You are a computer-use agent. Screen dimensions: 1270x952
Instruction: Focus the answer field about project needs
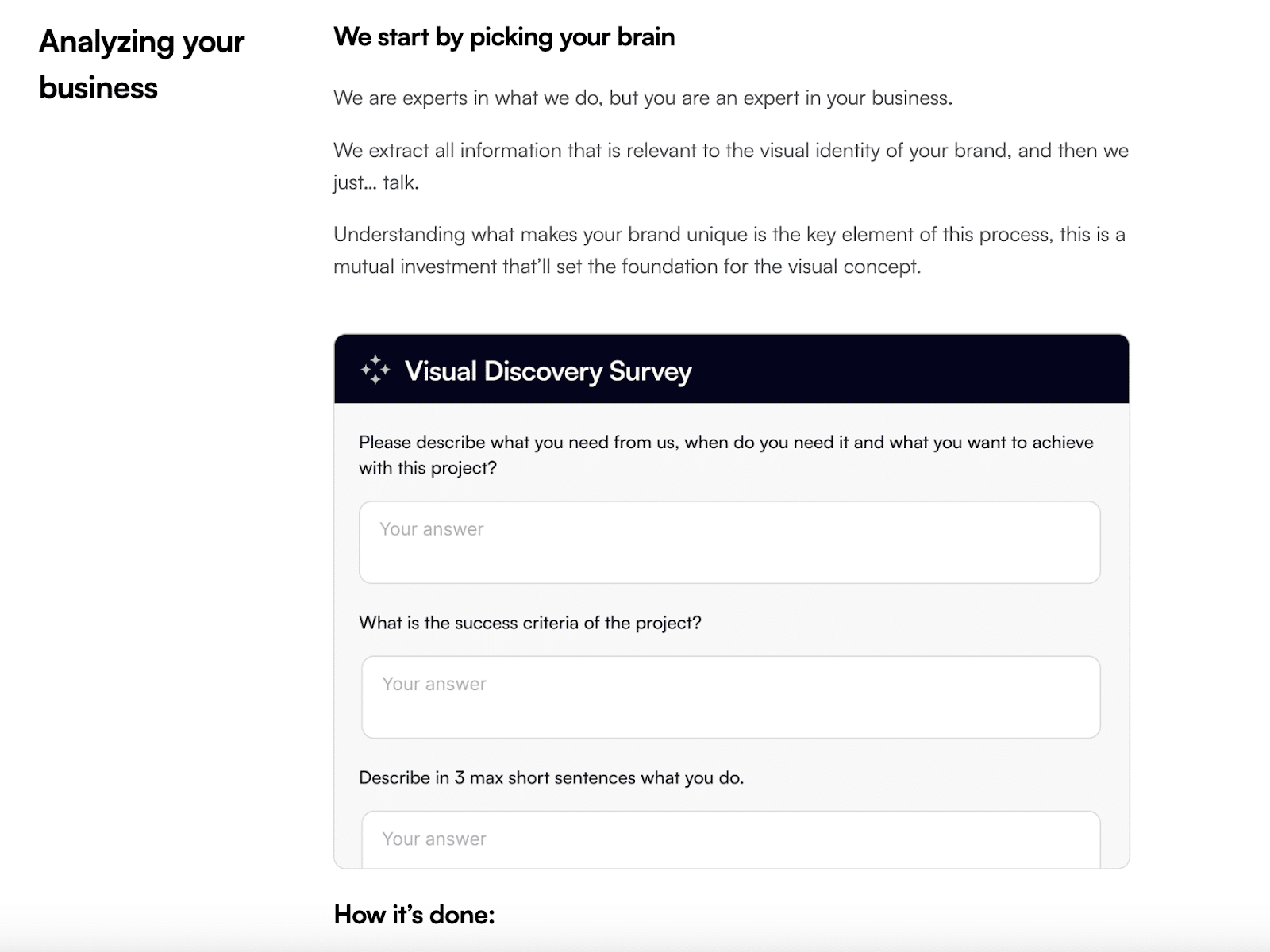pos(729,542)
